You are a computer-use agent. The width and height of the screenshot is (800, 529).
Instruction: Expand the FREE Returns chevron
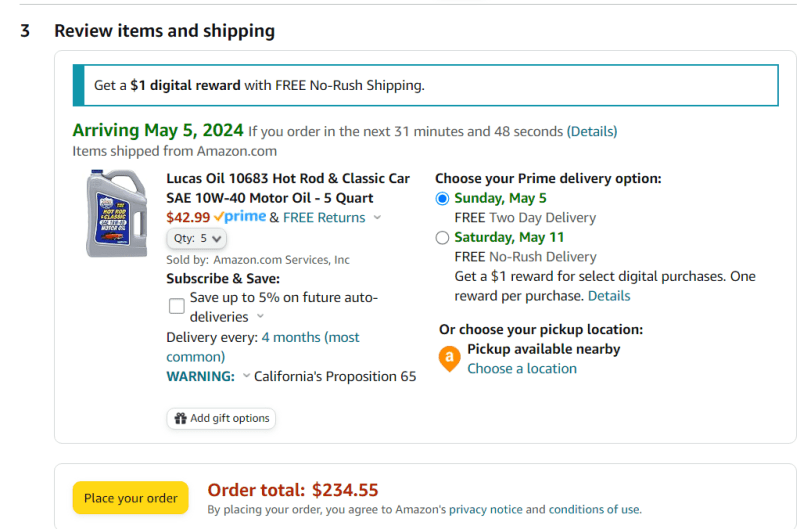(x=377, y=218)
